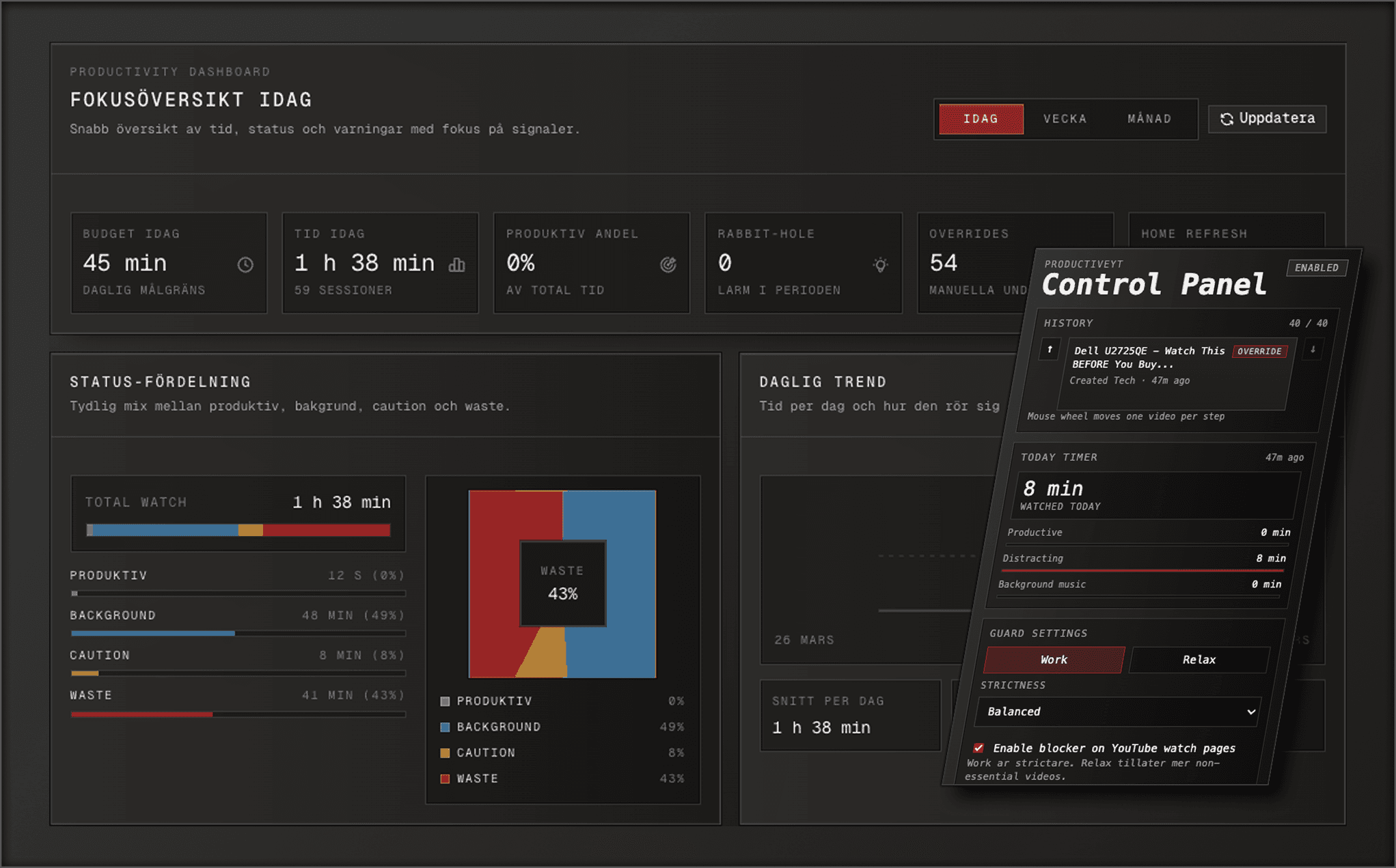Click the lightbulb icon in Rabbit-Hole card

coord(880,264)
